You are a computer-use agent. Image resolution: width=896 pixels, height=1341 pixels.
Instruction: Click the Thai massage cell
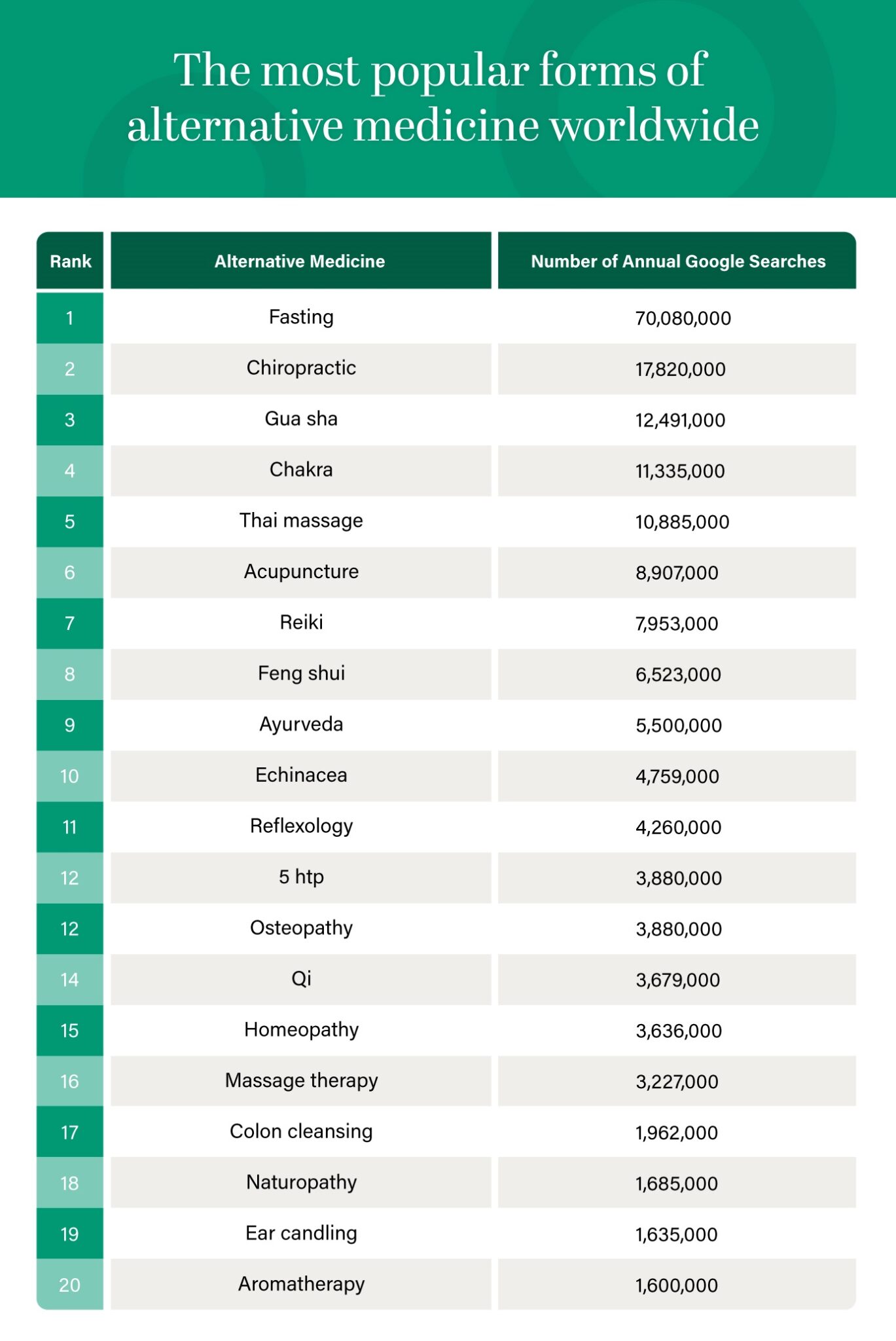click(301, 521)
